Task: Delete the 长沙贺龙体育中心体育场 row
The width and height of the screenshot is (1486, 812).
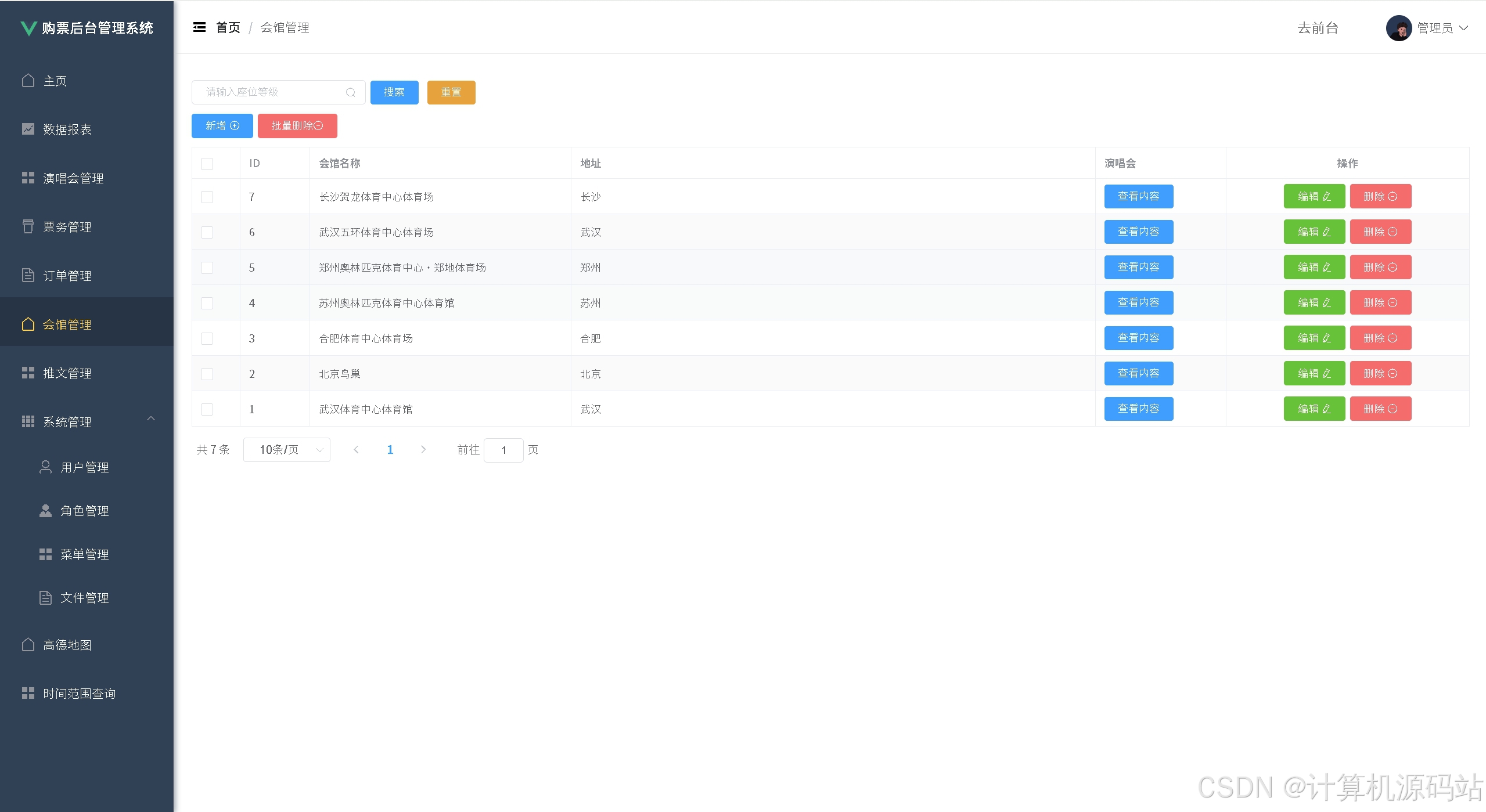Action: [x=1380, y=196]
